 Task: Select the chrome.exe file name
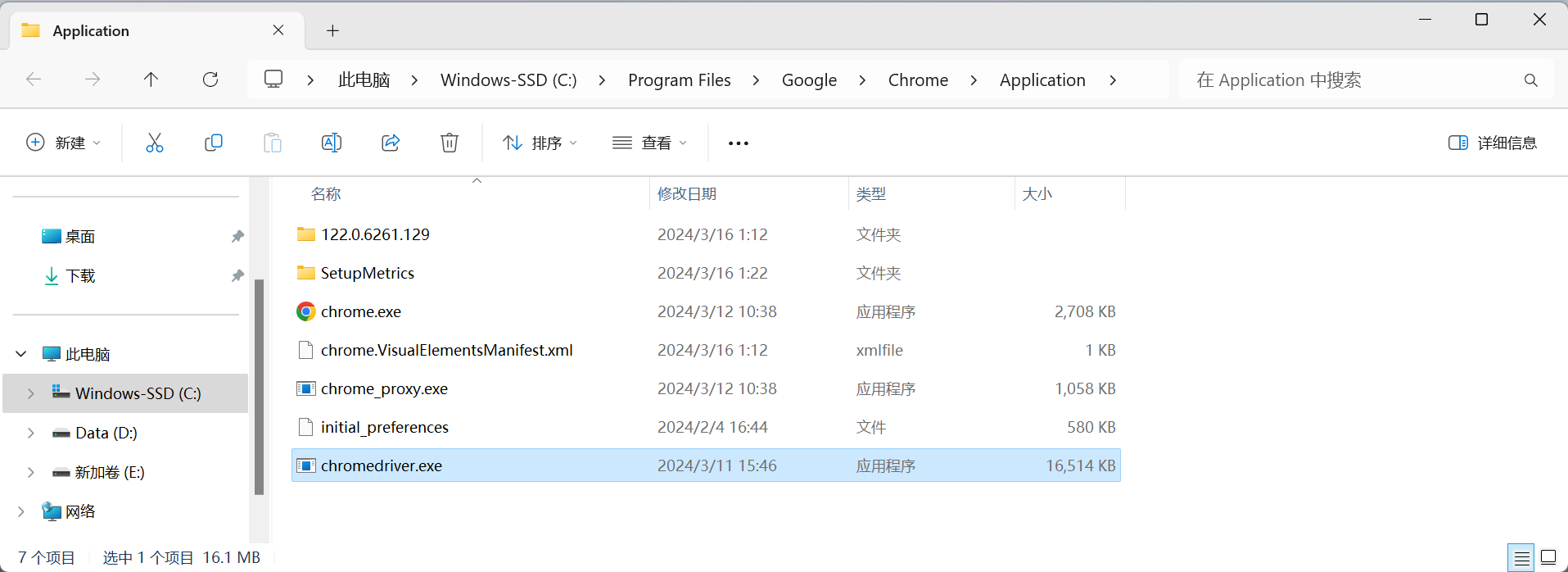361,311
